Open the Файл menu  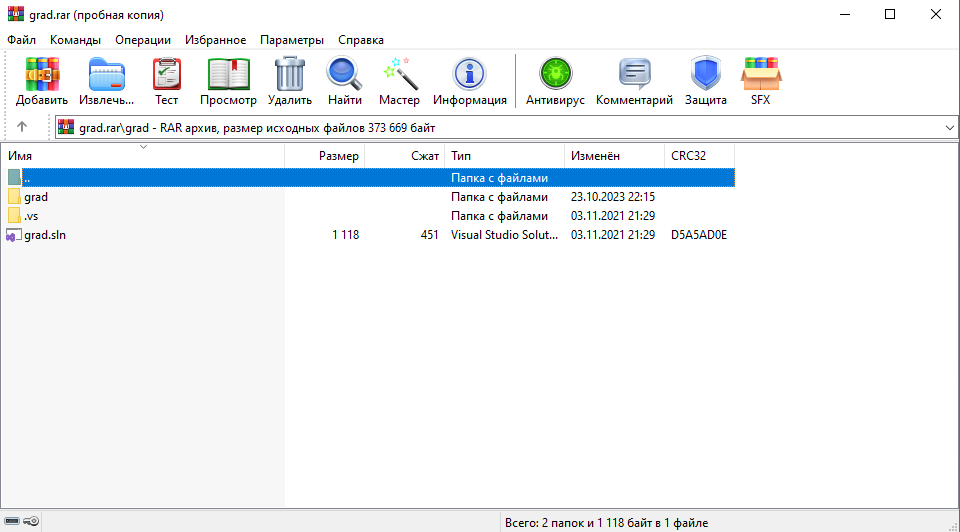tap(21, 40)
